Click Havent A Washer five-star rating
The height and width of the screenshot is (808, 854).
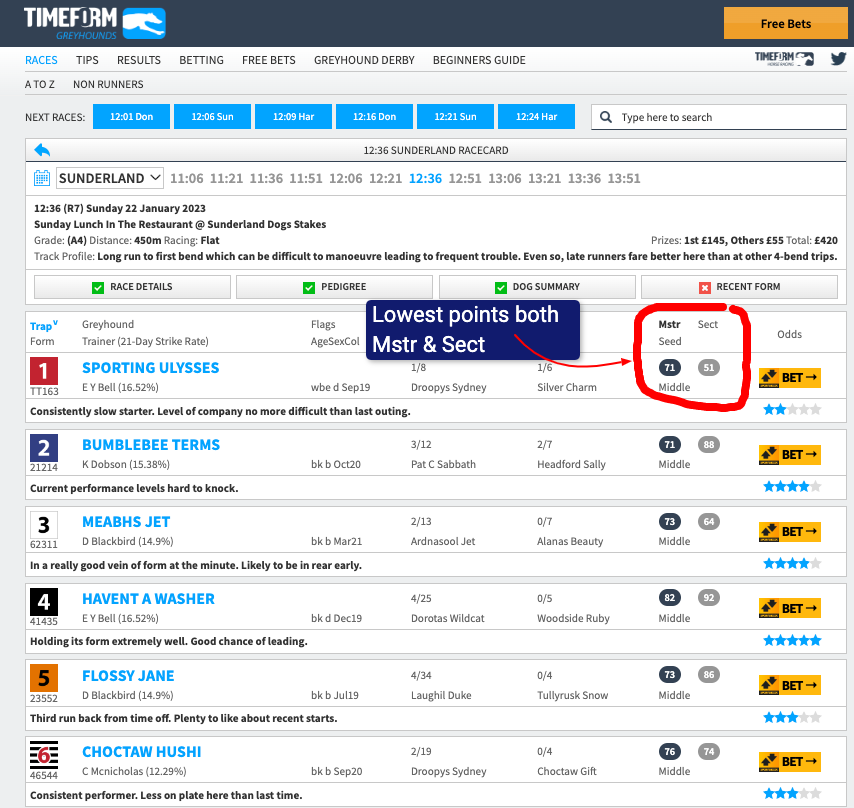click(792, 640)
